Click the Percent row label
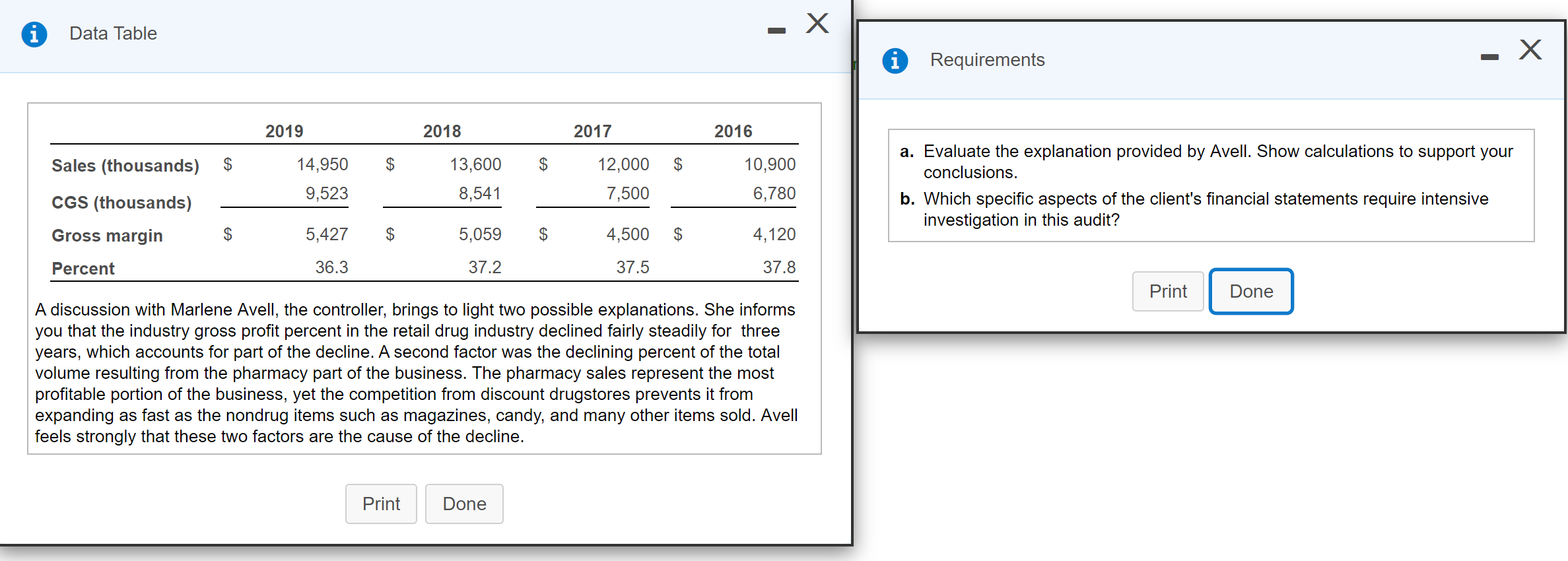 tap(83, 269)
